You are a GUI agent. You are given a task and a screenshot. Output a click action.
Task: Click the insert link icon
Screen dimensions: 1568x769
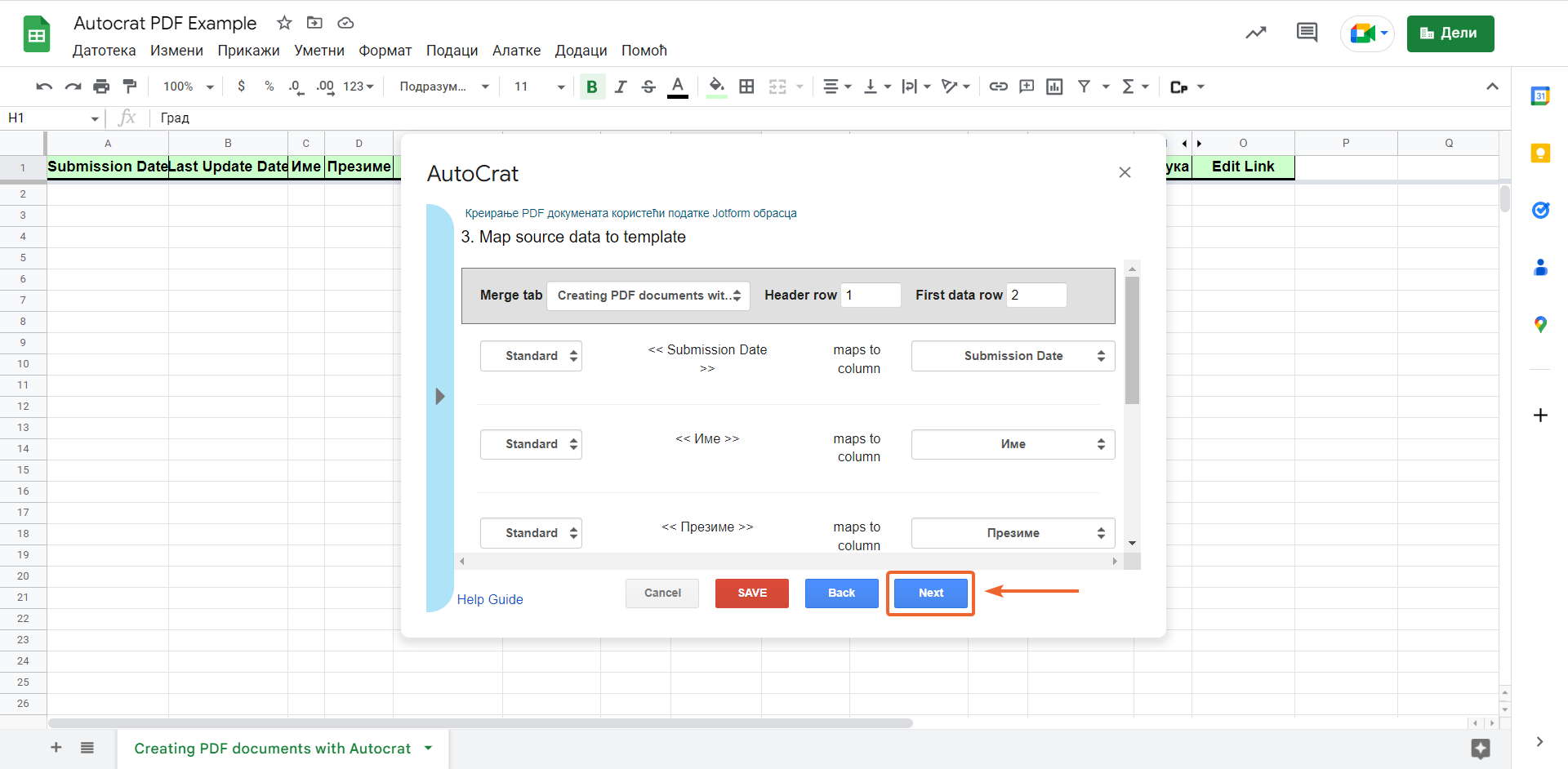click(x=998, y=87)
